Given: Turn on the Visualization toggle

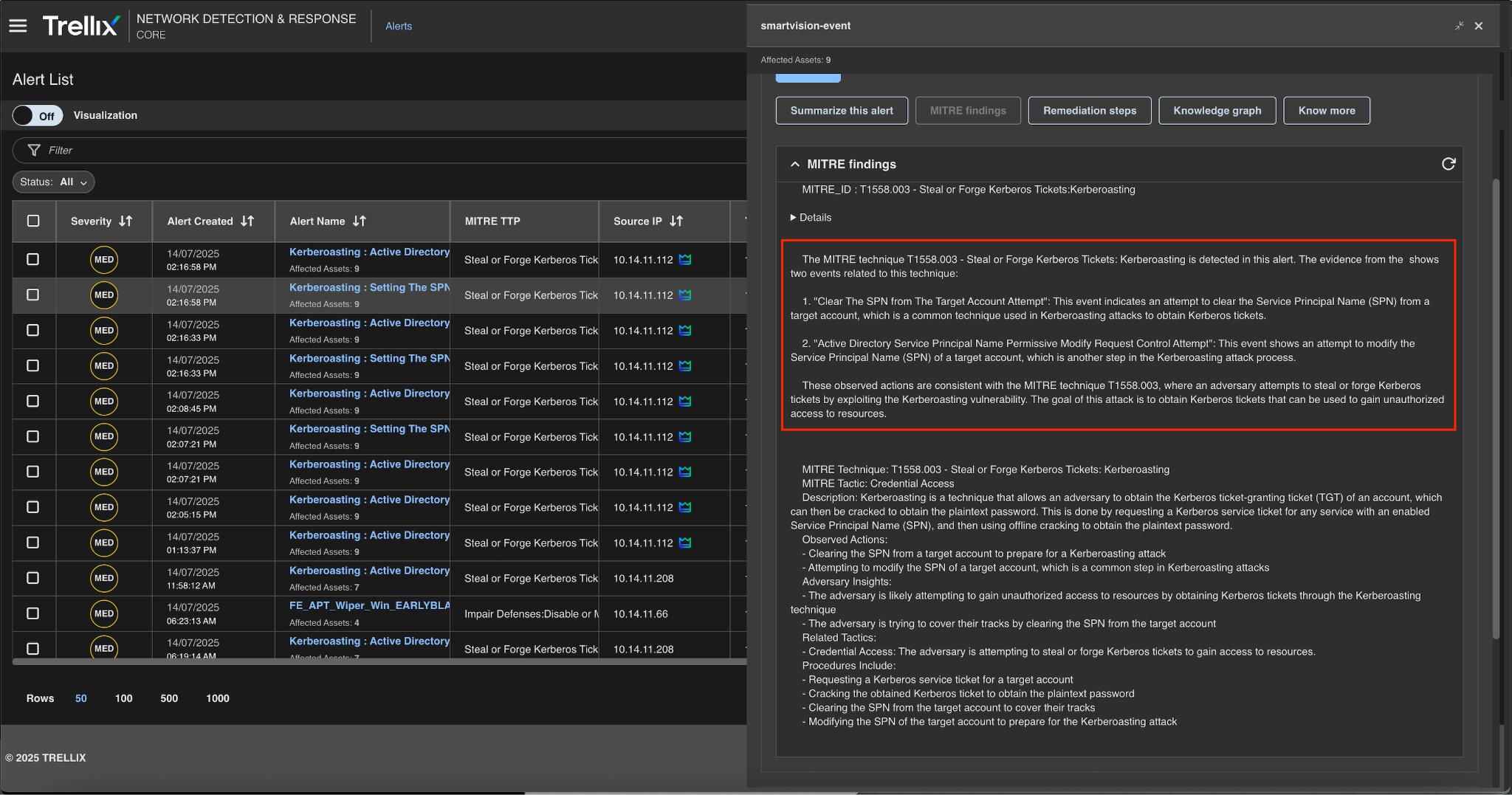Looking at the screenshot, I should (38, 115).
